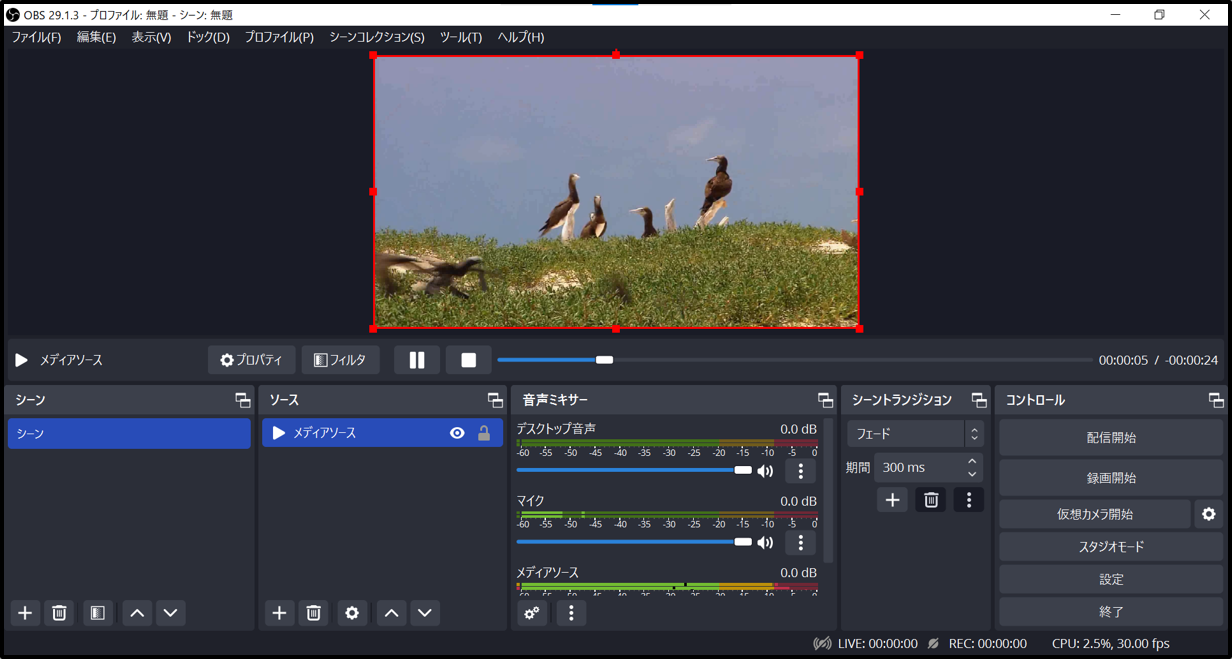Open source properties gear in Sources panel
Image resolution: width=1232 pixels, height=659 pixels.
click(x=352, y=613)
